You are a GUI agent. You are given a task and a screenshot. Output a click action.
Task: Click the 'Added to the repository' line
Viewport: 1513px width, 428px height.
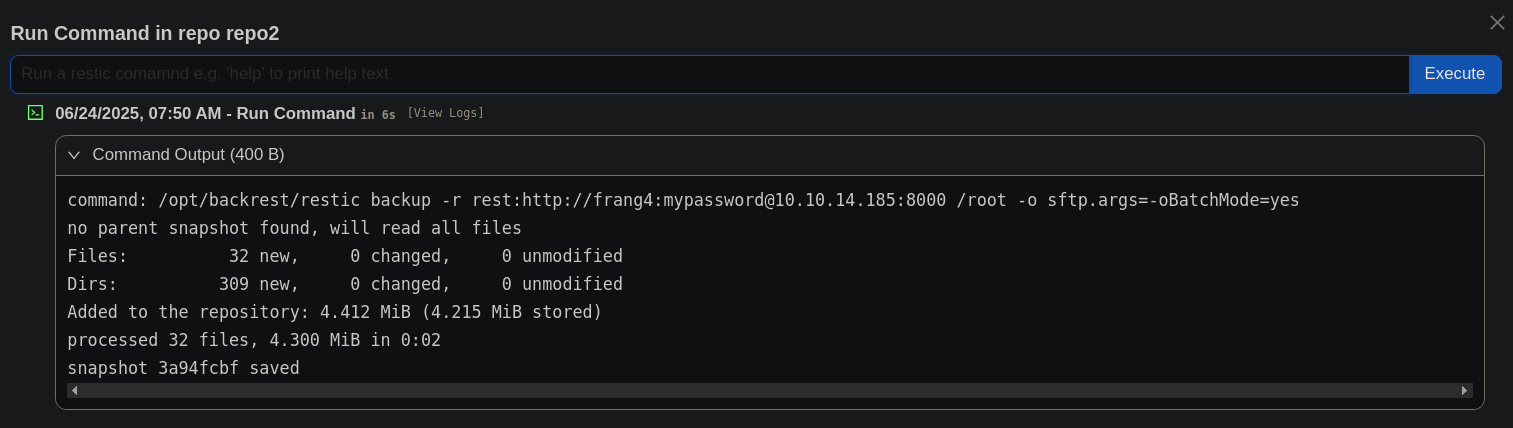coord(335,312)
